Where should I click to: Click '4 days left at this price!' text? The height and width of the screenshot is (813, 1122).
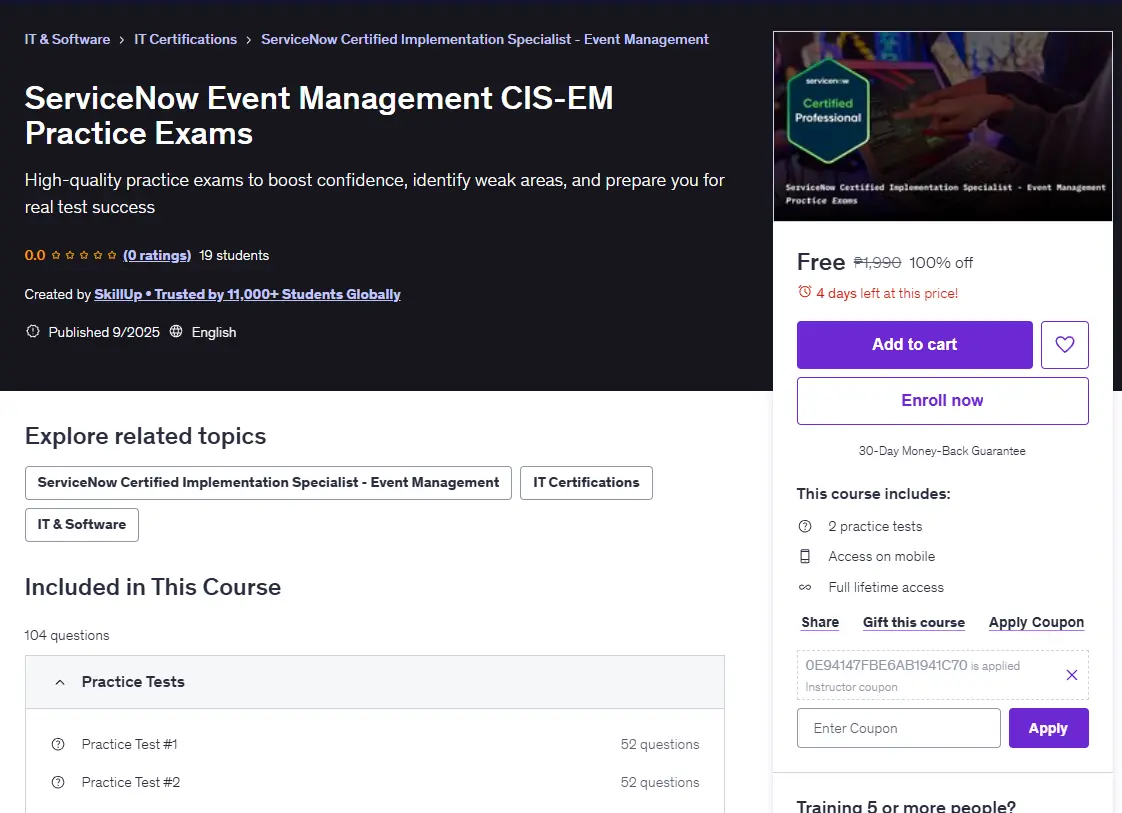[887, 293]
